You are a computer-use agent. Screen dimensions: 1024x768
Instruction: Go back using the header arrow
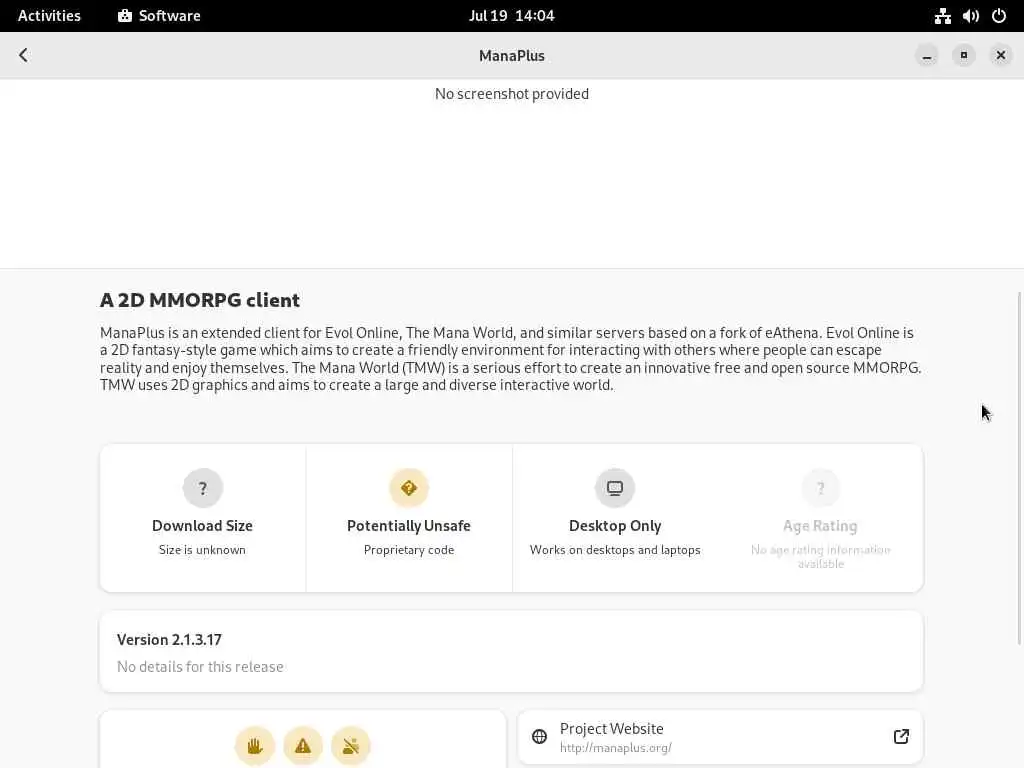pos(24,56)
